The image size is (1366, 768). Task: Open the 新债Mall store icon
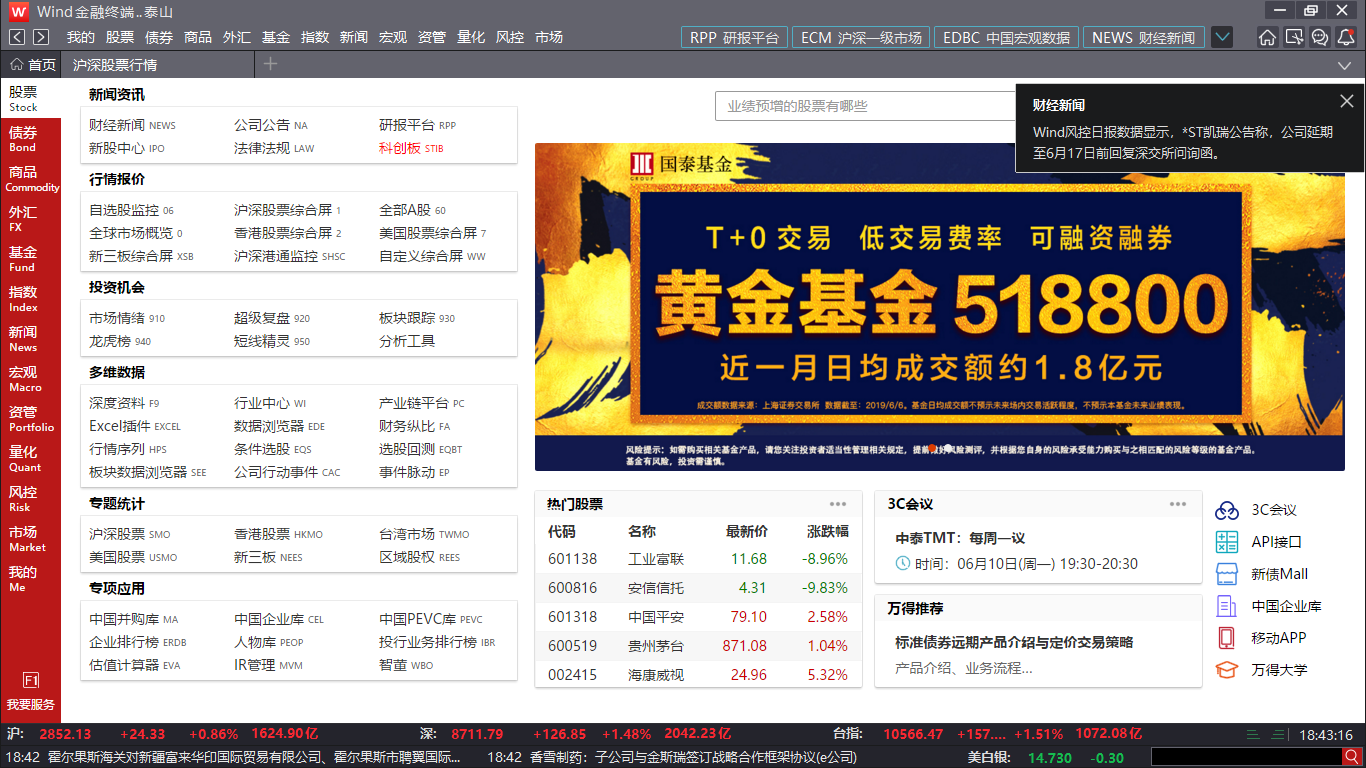[1227, 574]
